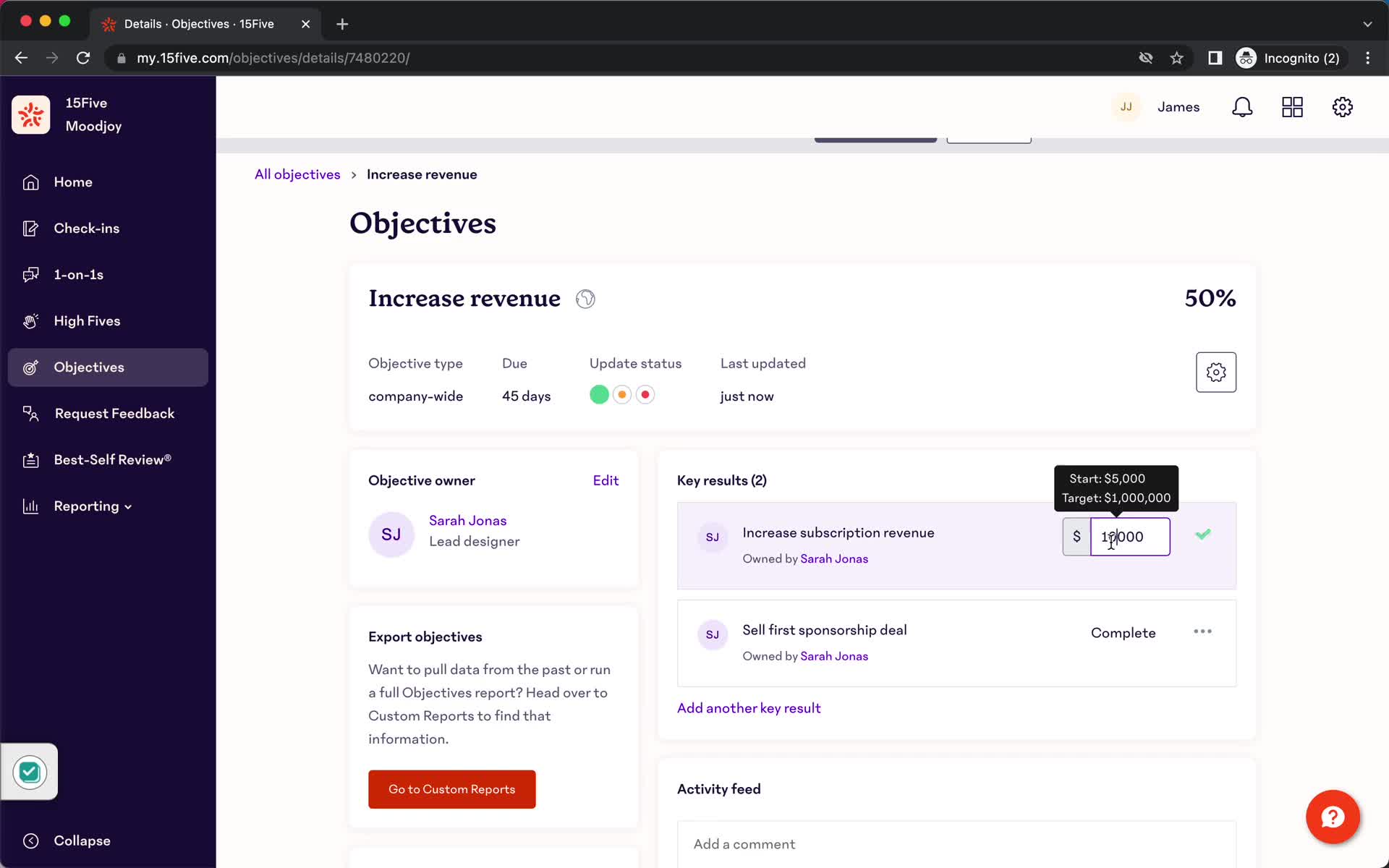This screenshot has width=1389, height=868.
Task: Click the Add another key result link
Action: coord(748,707)
